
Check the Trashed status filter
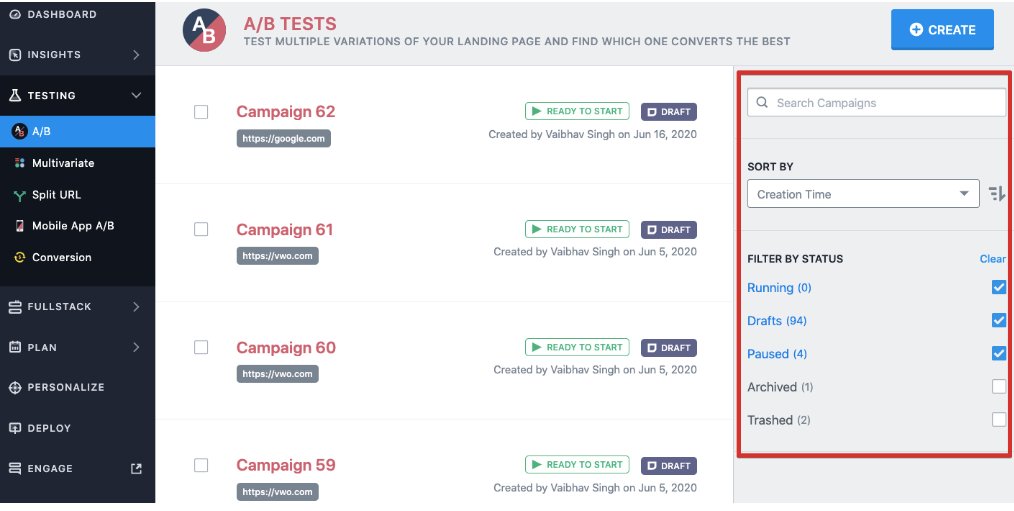pyautogui.click(x=998, y=420)
